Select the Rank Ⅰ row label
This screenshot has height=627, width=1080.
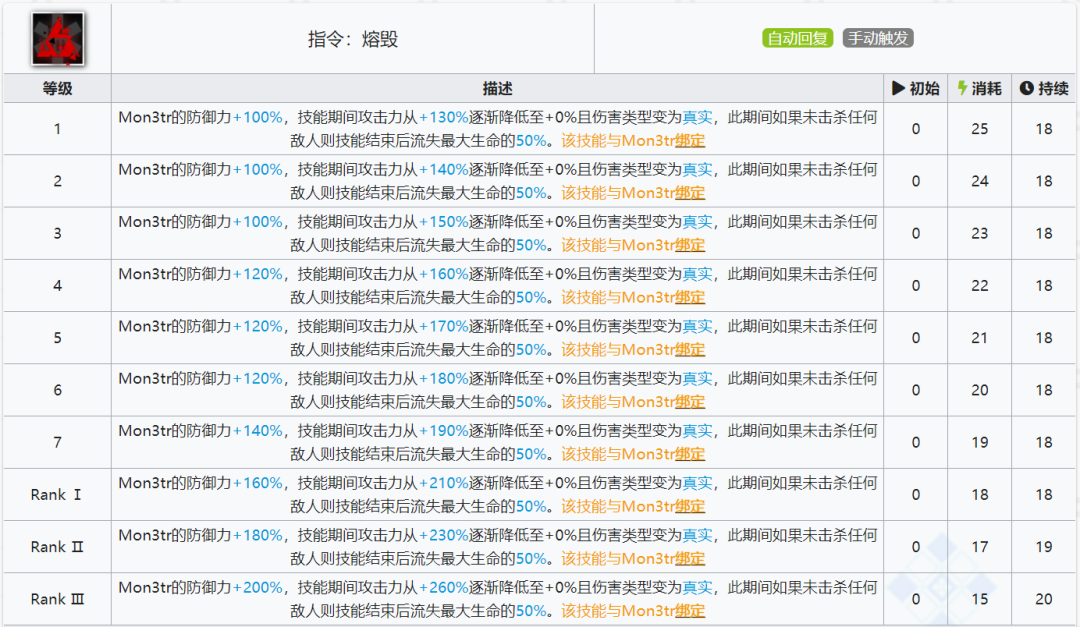point(56,494)
